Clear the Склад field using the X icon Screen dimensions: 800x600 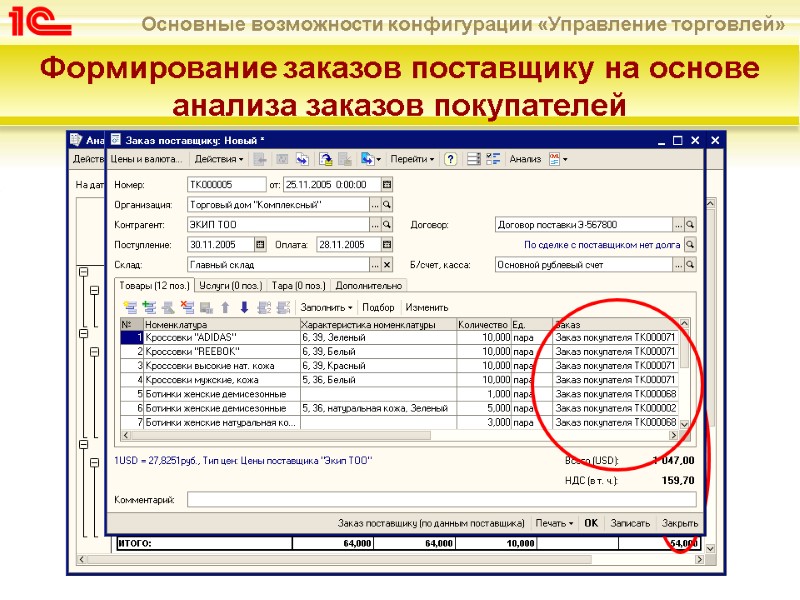coord(385,263)
